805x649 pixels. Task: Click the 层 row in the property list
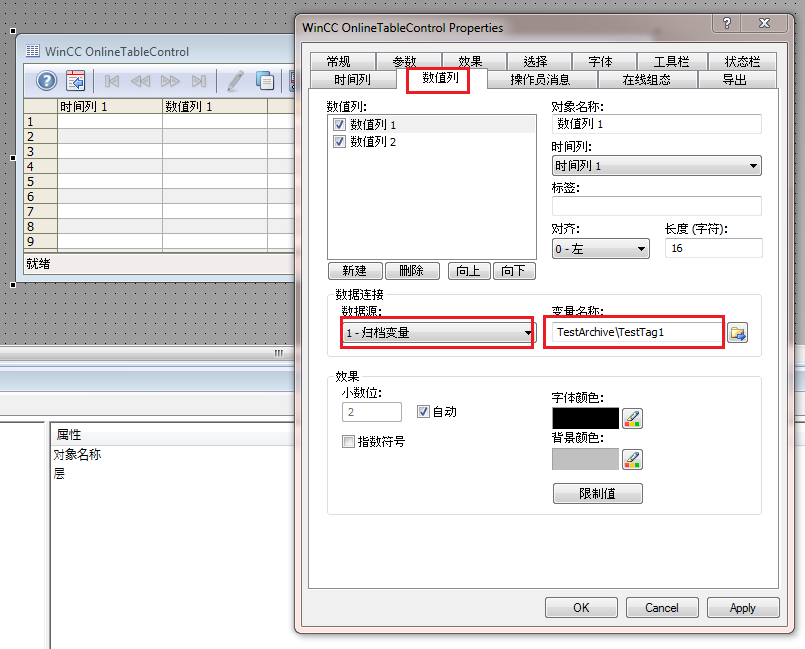point(59,473)
